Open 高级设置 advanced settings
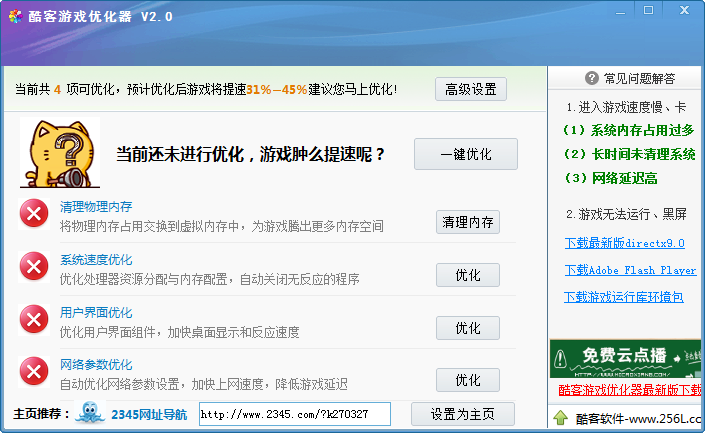This screenshot has height=433, width=705. 471,89
